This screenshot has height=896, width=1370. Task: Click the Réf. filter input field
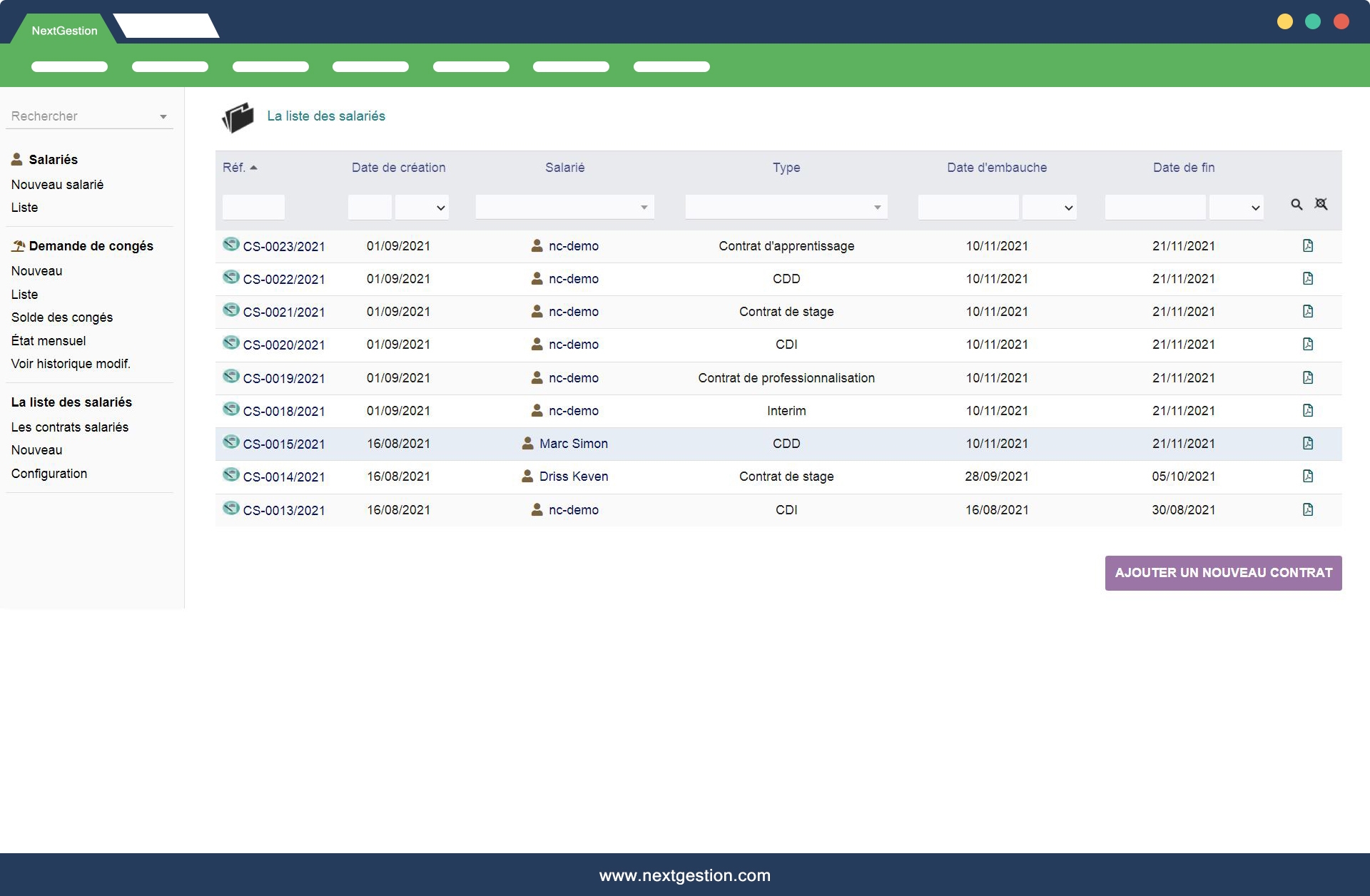[253, 208]
